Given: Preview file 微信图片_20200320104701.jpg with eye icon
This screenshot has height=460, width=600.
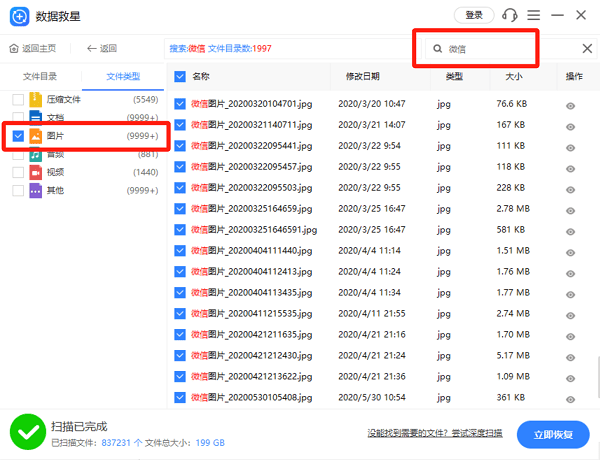Looking at the screenshot, I should (571, 104).
